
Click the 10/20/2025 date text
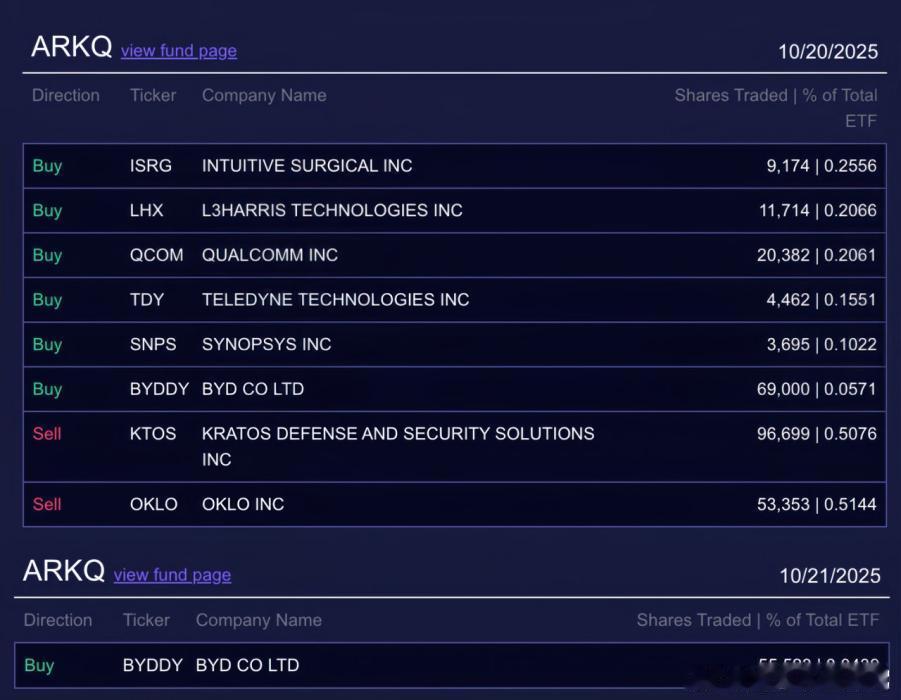(828, 52)
